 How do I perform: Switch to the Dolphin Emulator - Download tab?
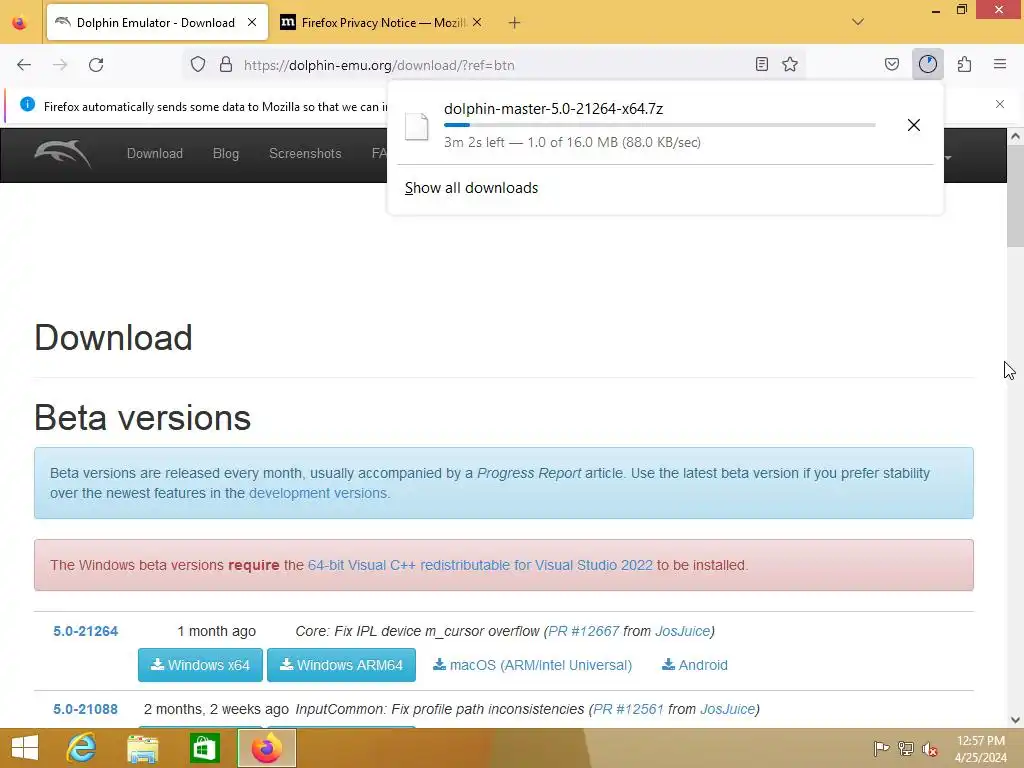click(x=157, y=22)
